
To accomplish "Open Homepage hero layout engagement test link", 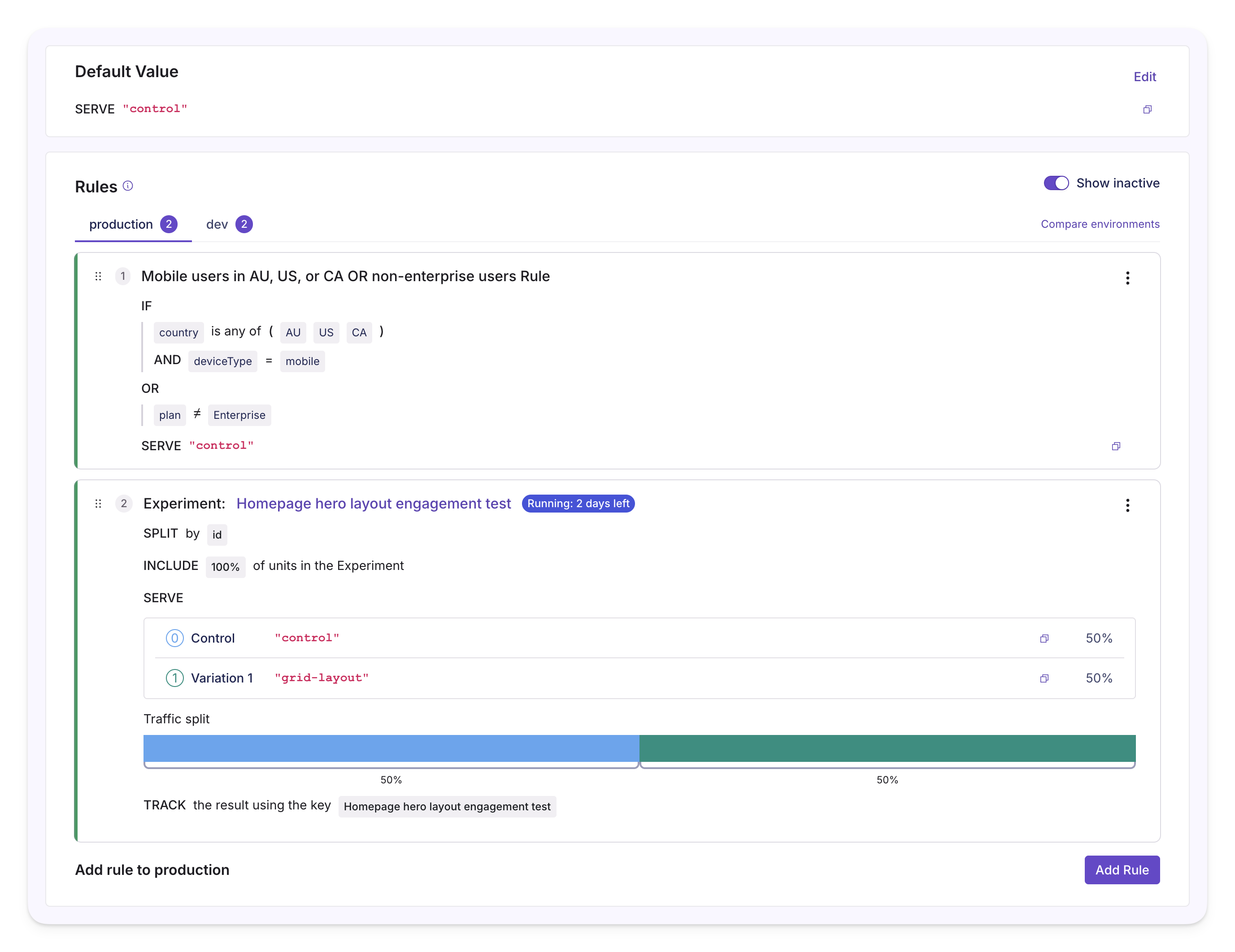I will pyautogui.click(x=373, y=504).
